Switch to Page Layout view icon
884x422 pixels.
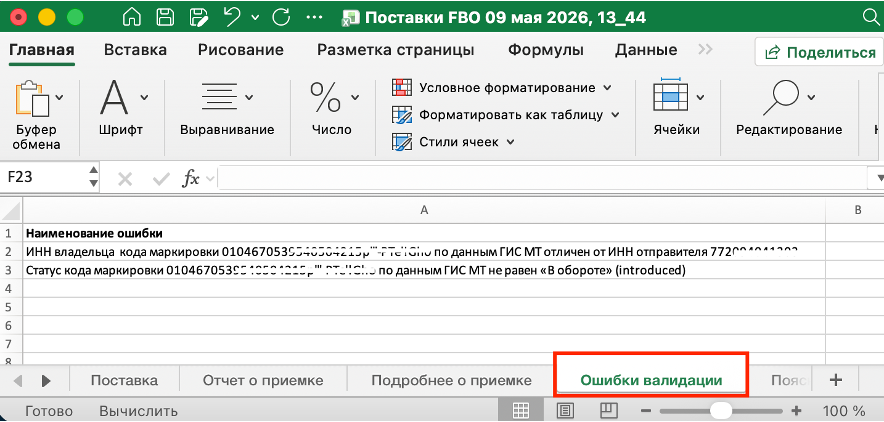pos(565,410)
